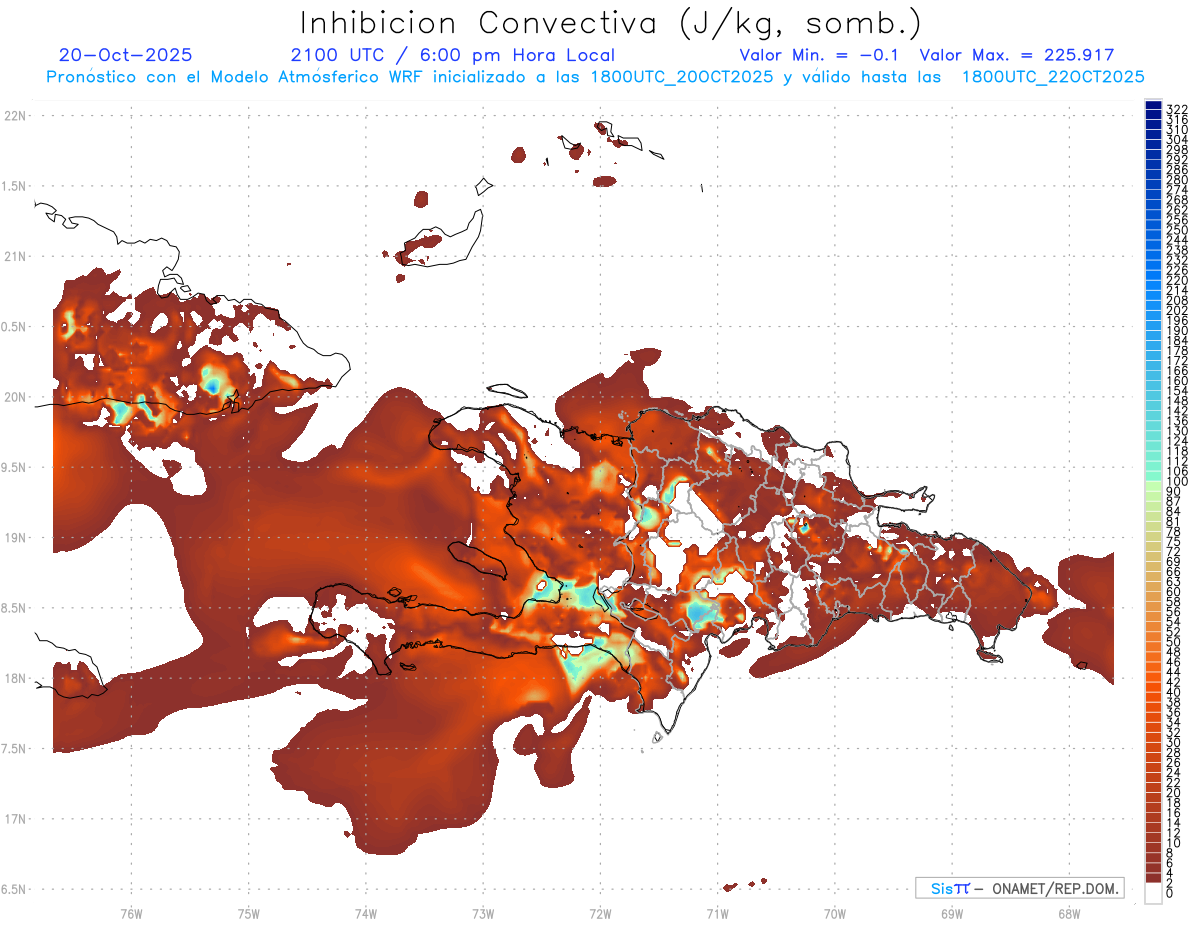Click '2100 UTC / 6:00 pm Hora Local'
The width and height of the screenshot is (1200, 927).
(453, 55)
